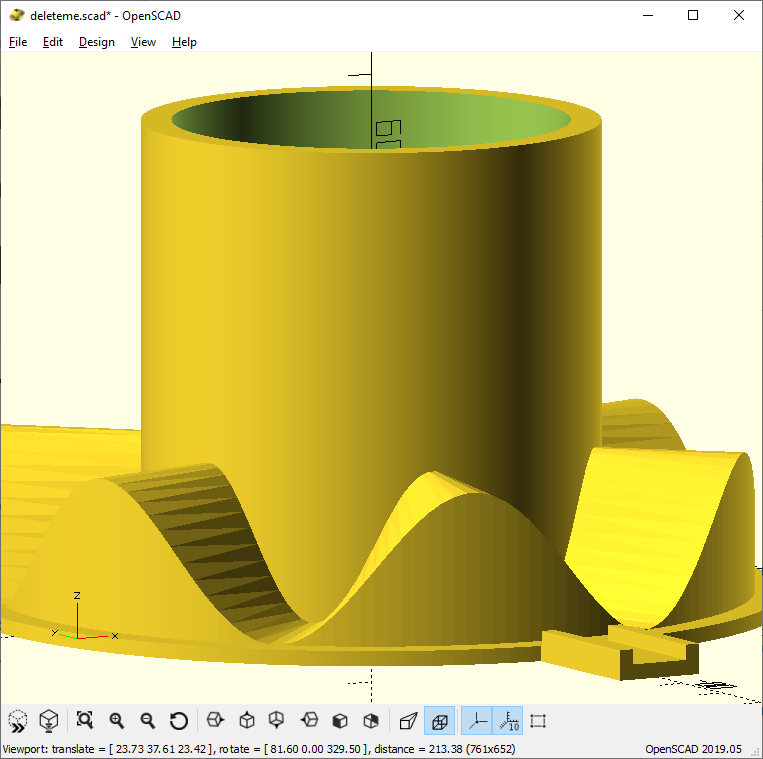Toggle the Orthogonal projection button
This screenshot has height=759, width=763.
tap(439, 720)
